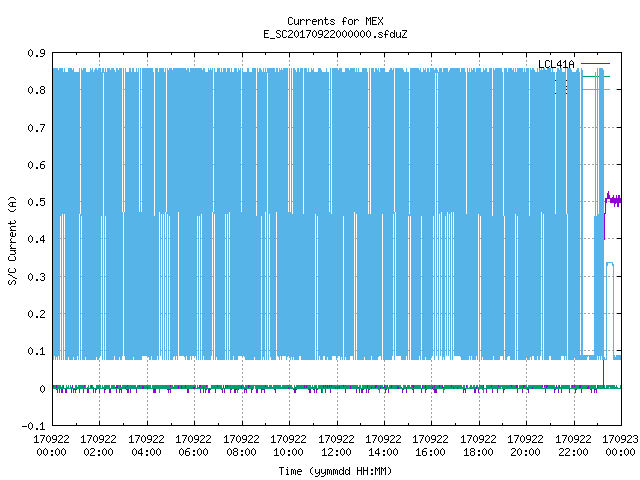Click the y-axis tick label '0.1'
Image resolution: width=640 pixels, height=480 pixels.
[36, 351]
